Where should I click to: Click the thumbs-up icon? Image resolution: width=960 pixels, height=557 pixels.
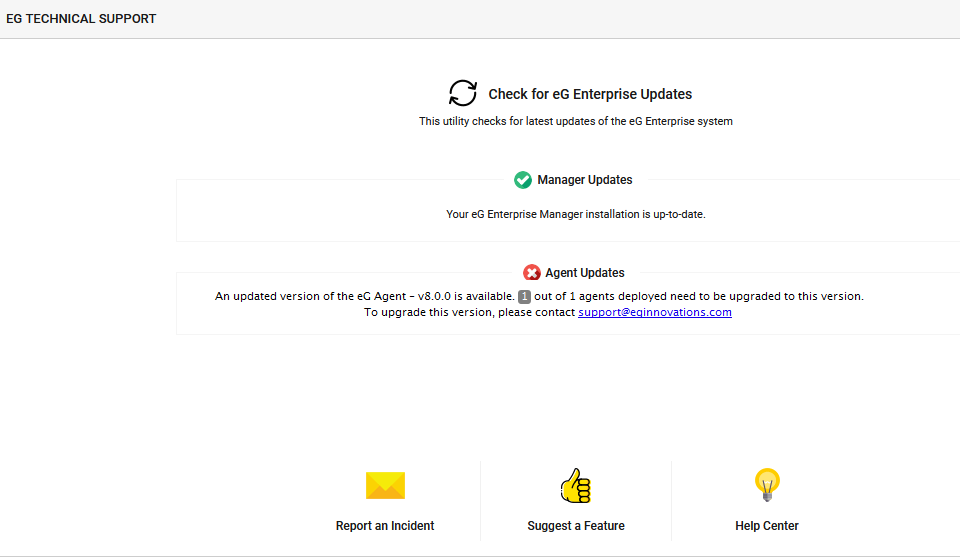point(575,486)
